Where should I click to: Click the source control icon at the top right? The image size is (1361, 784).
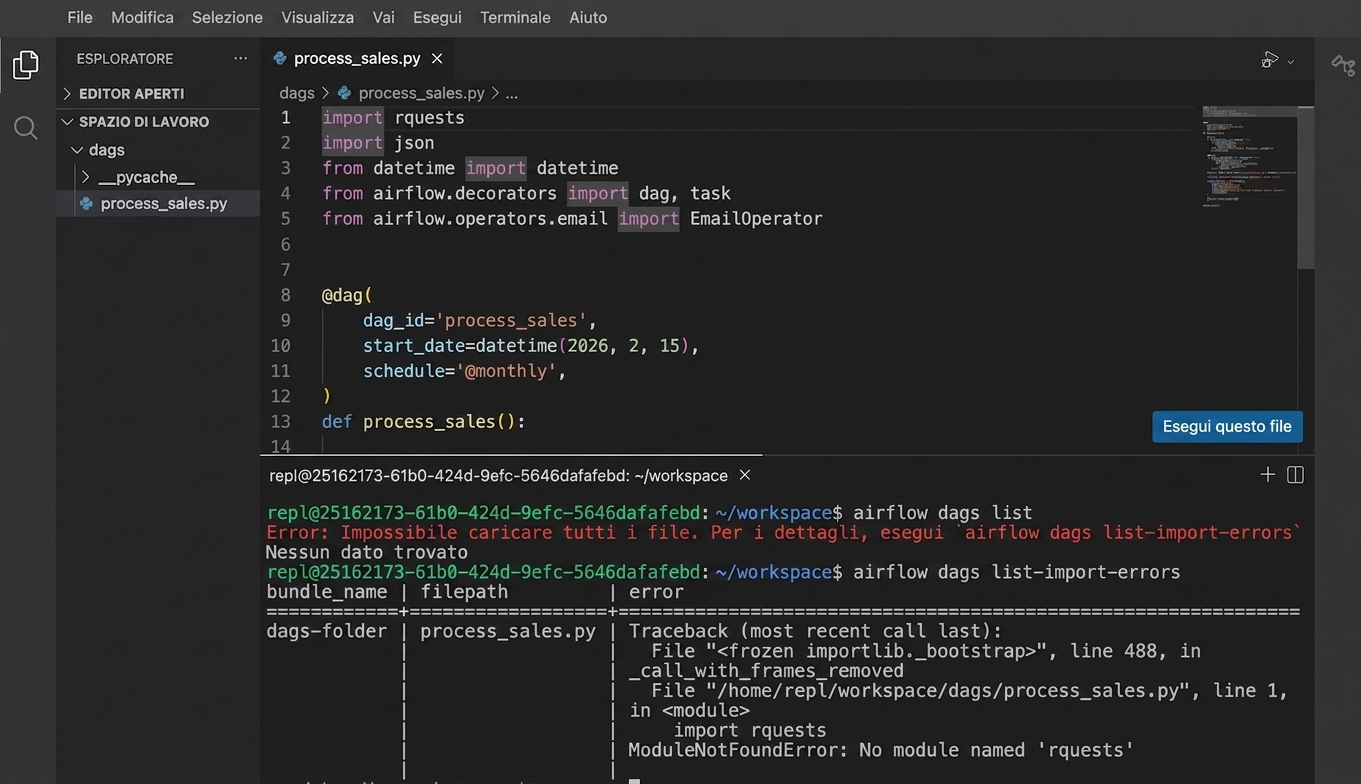(1343, 64)
